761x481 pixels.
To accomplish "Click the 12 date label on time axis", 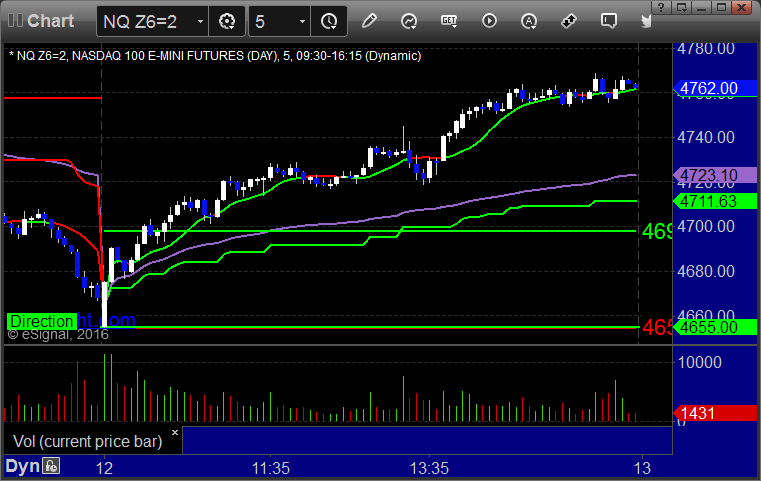I will pos(104,468).
